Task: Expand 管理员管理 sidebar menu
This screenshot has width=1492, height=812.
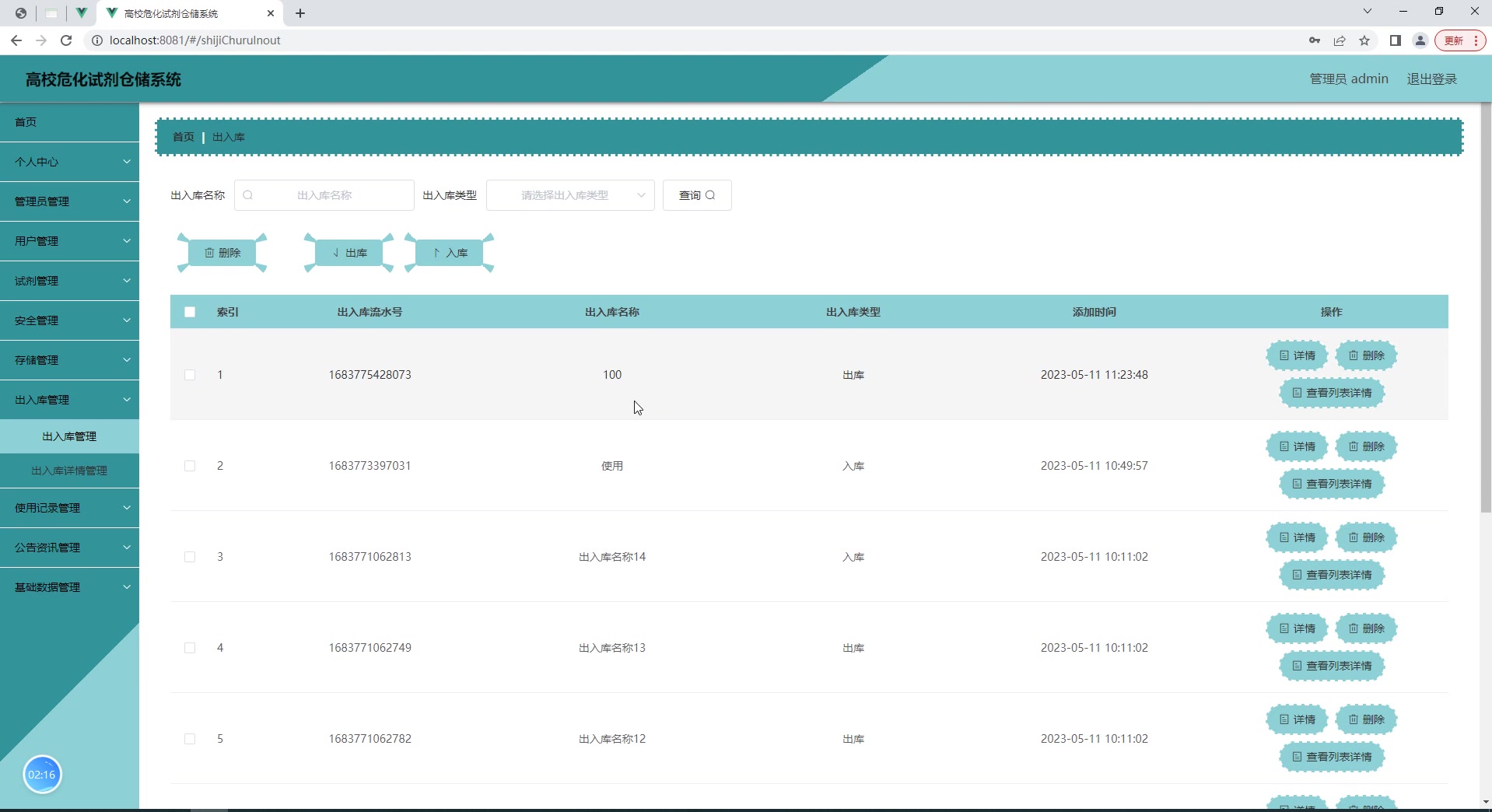Action: [69, 201]
